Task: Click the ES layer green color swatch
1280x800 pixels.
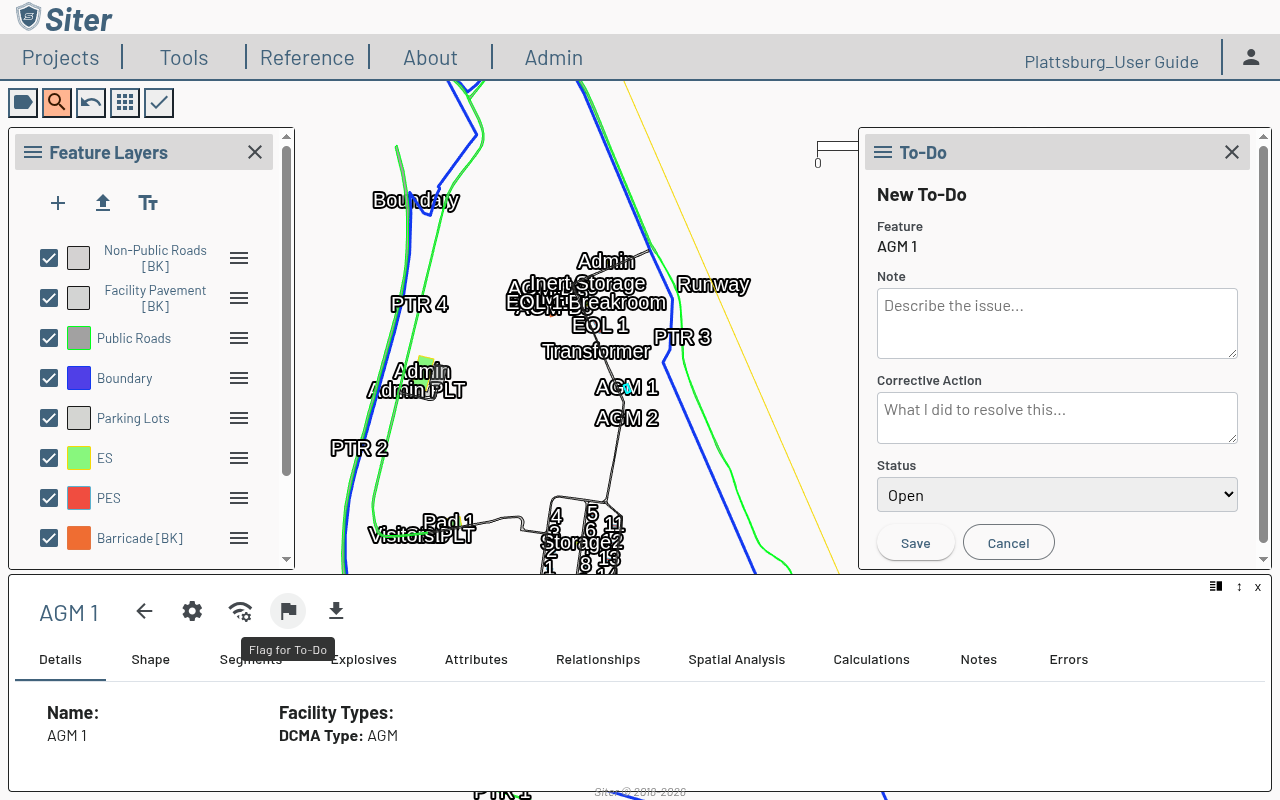Action: 79,458
